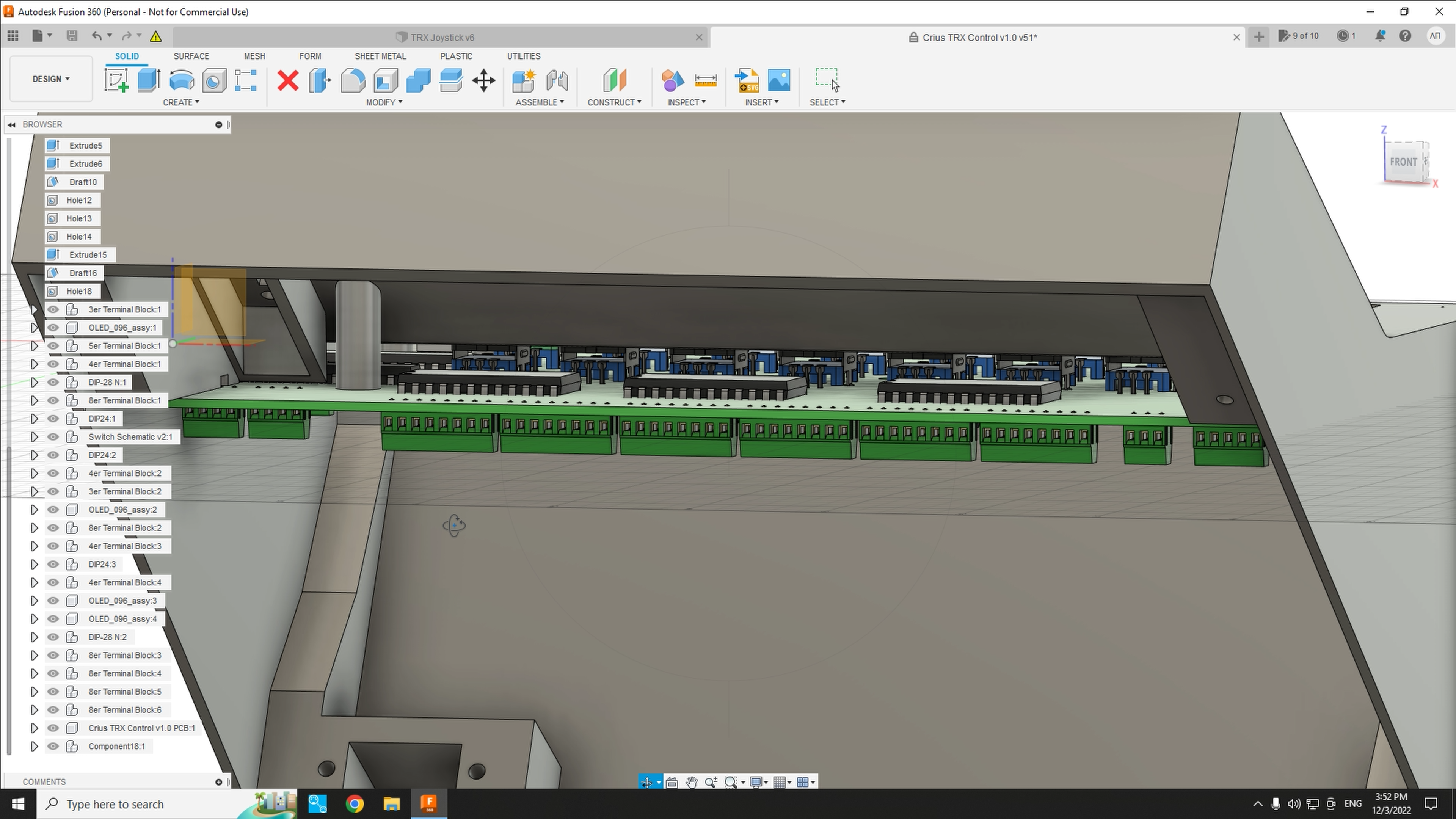Select the Extrude tool icon
1456x819 pixels.
(x=149, y=80)
